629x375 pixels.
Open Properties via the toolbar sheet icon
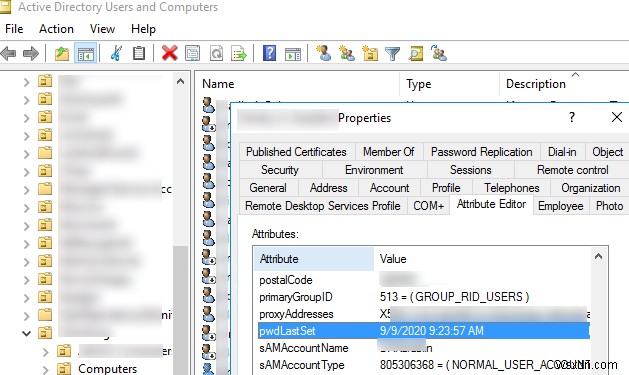click(193, 53)
